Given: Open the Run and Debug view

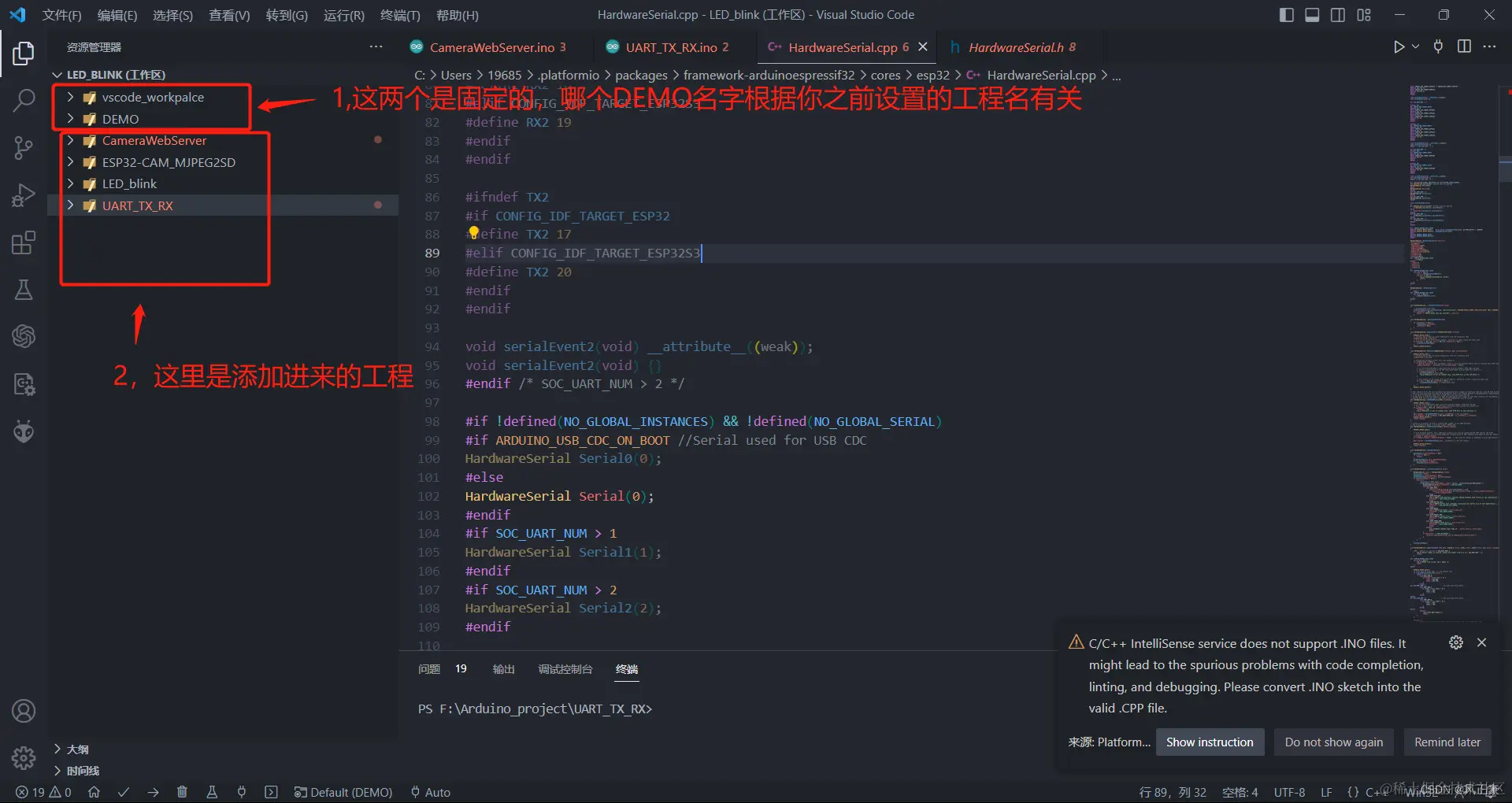Looking at the screenshot, I should coord(24,194).
